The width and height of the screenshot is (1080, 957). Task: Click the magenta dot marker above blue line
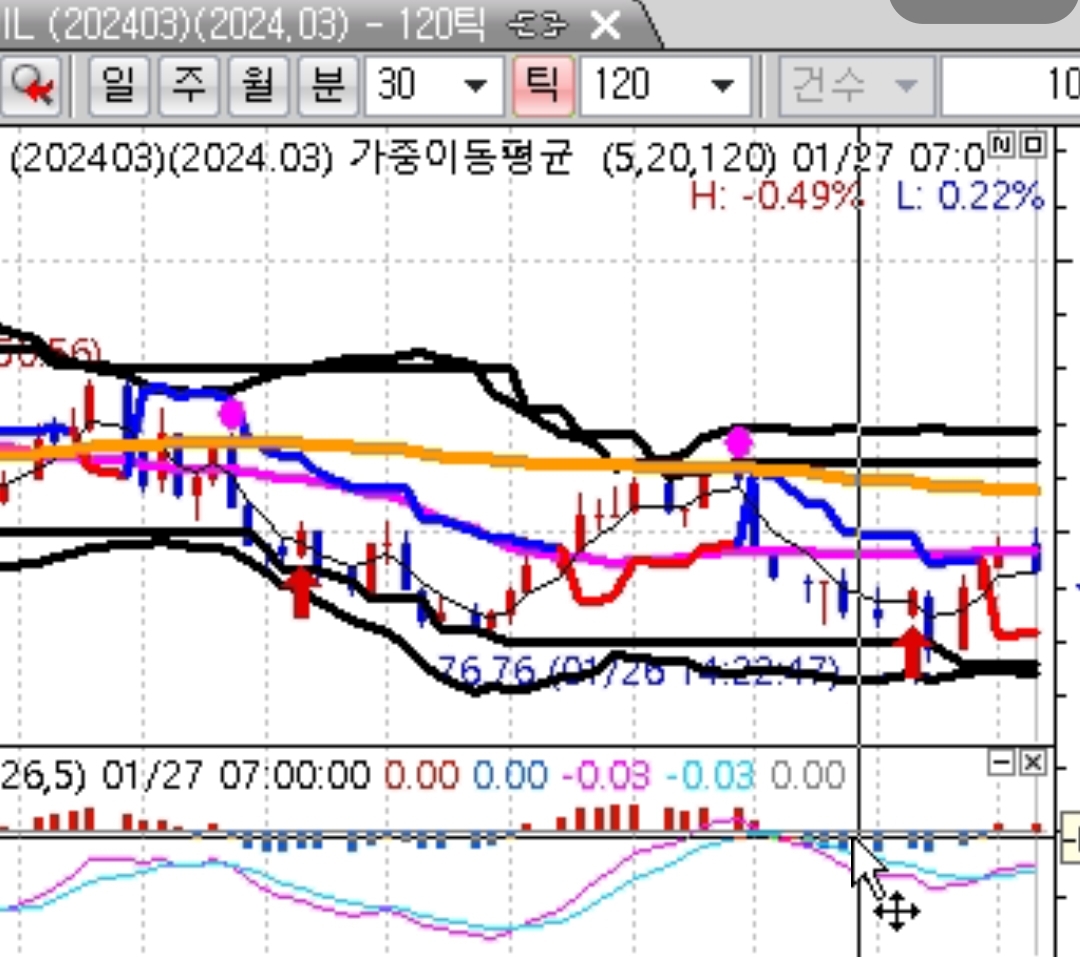pos(739,441)
